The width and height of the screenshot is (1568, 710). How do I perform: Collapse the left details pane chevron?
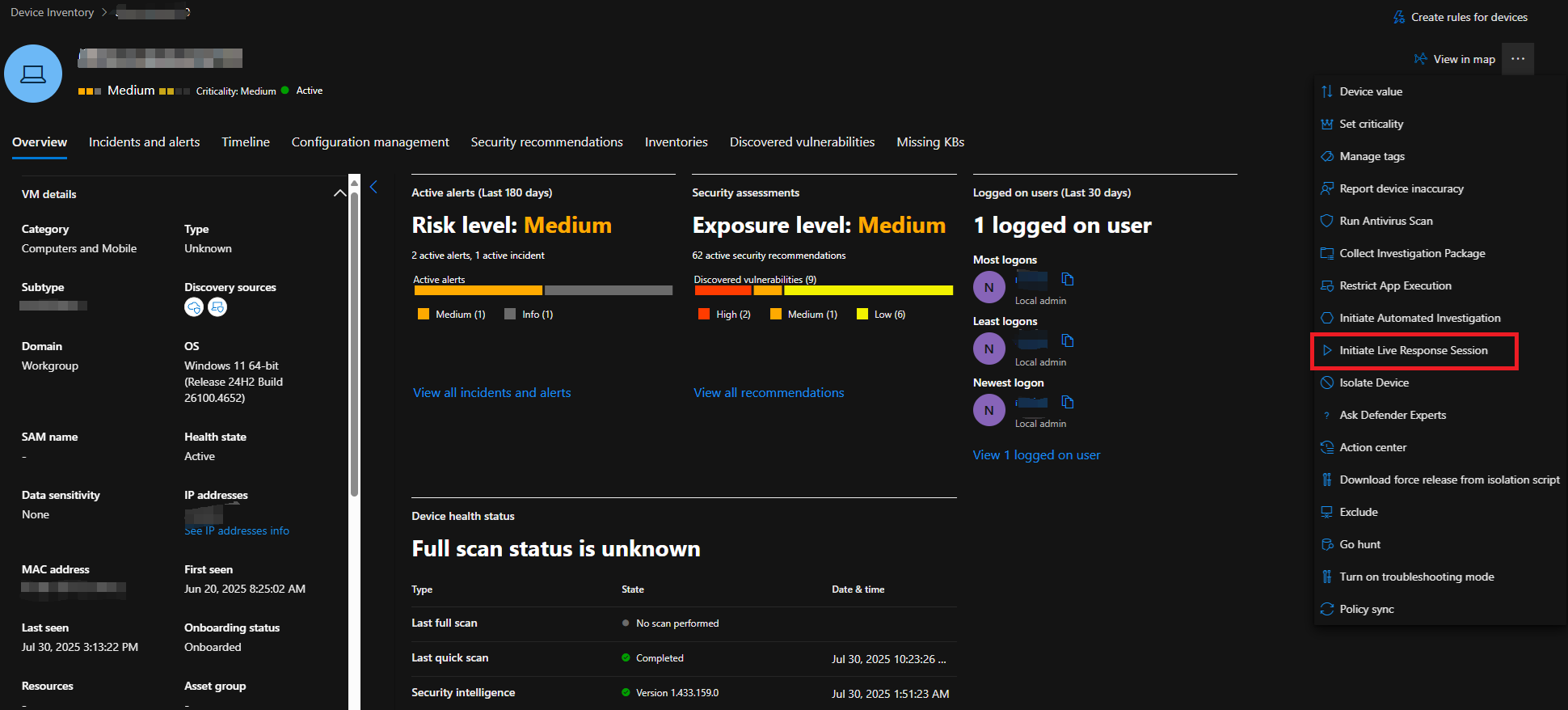373,187
